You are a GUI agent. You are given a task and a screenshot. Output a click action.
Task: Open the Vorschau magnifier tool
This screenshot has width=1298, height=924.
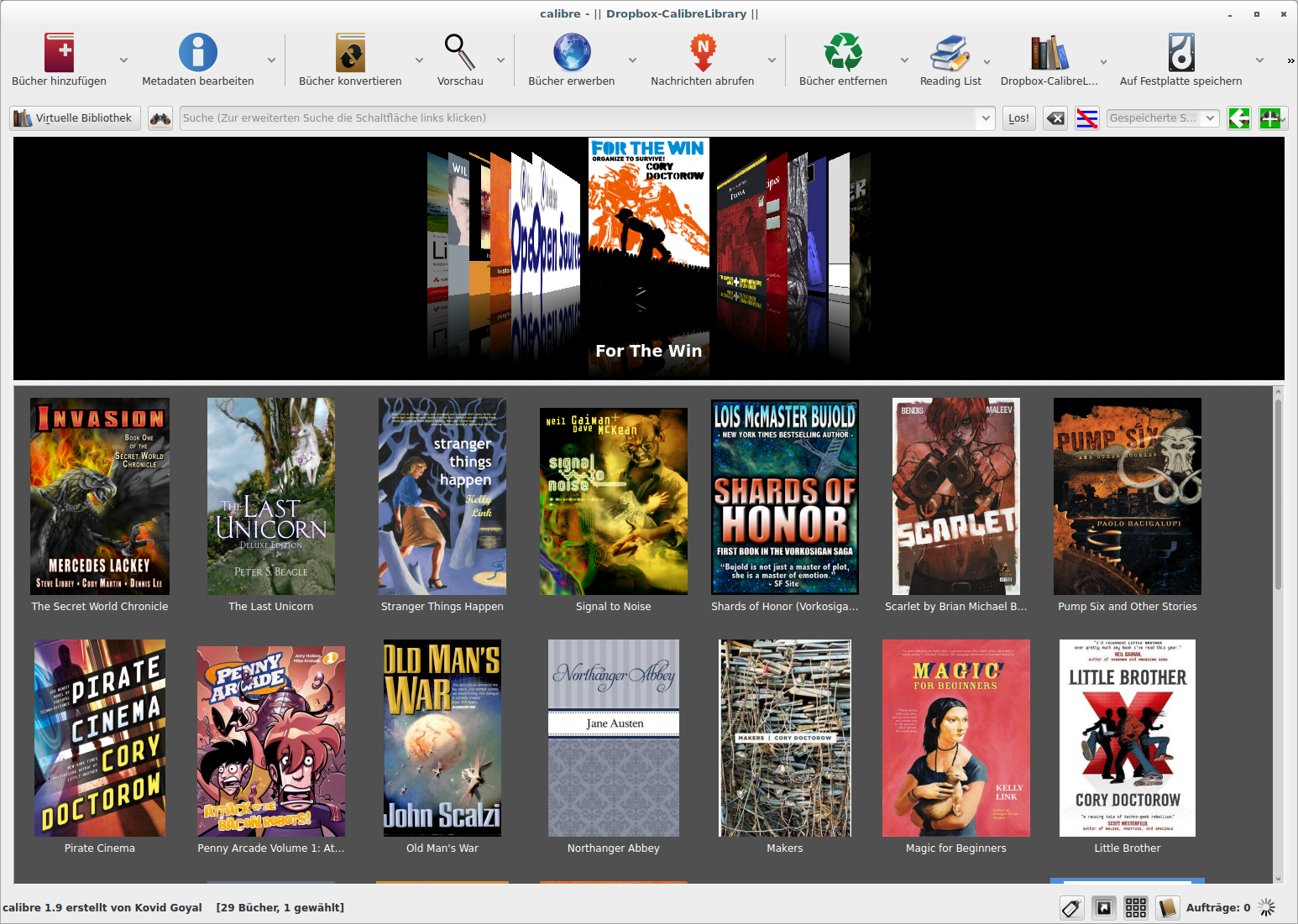click(x=460, y=52)
